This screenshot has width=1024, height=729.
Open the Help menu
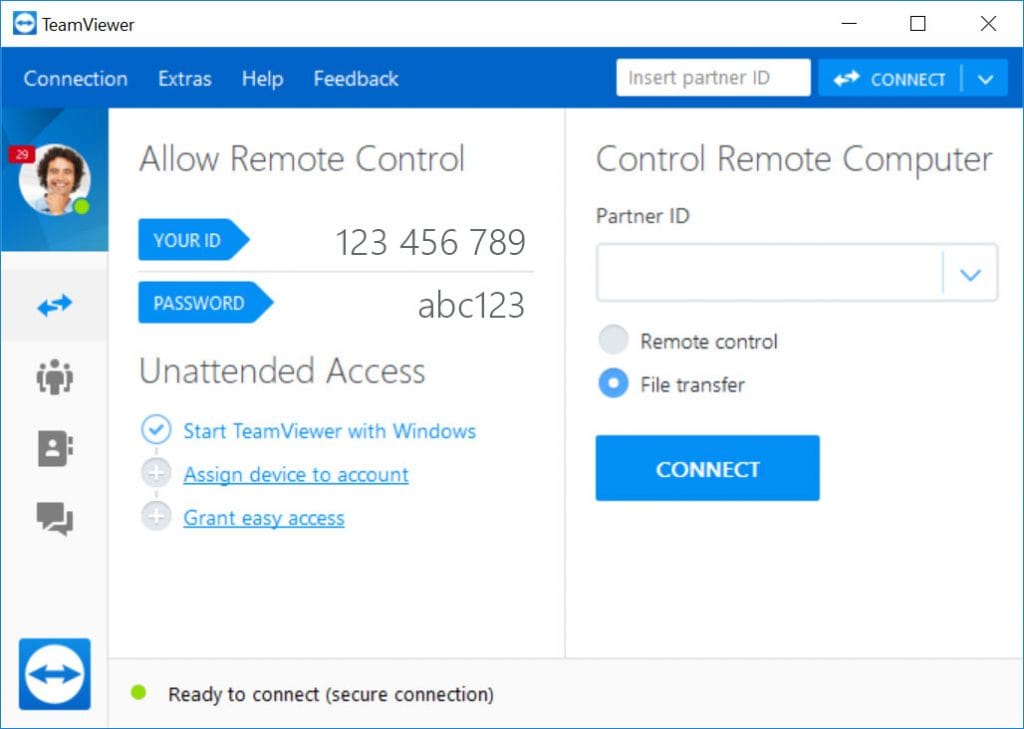[261, 78]
